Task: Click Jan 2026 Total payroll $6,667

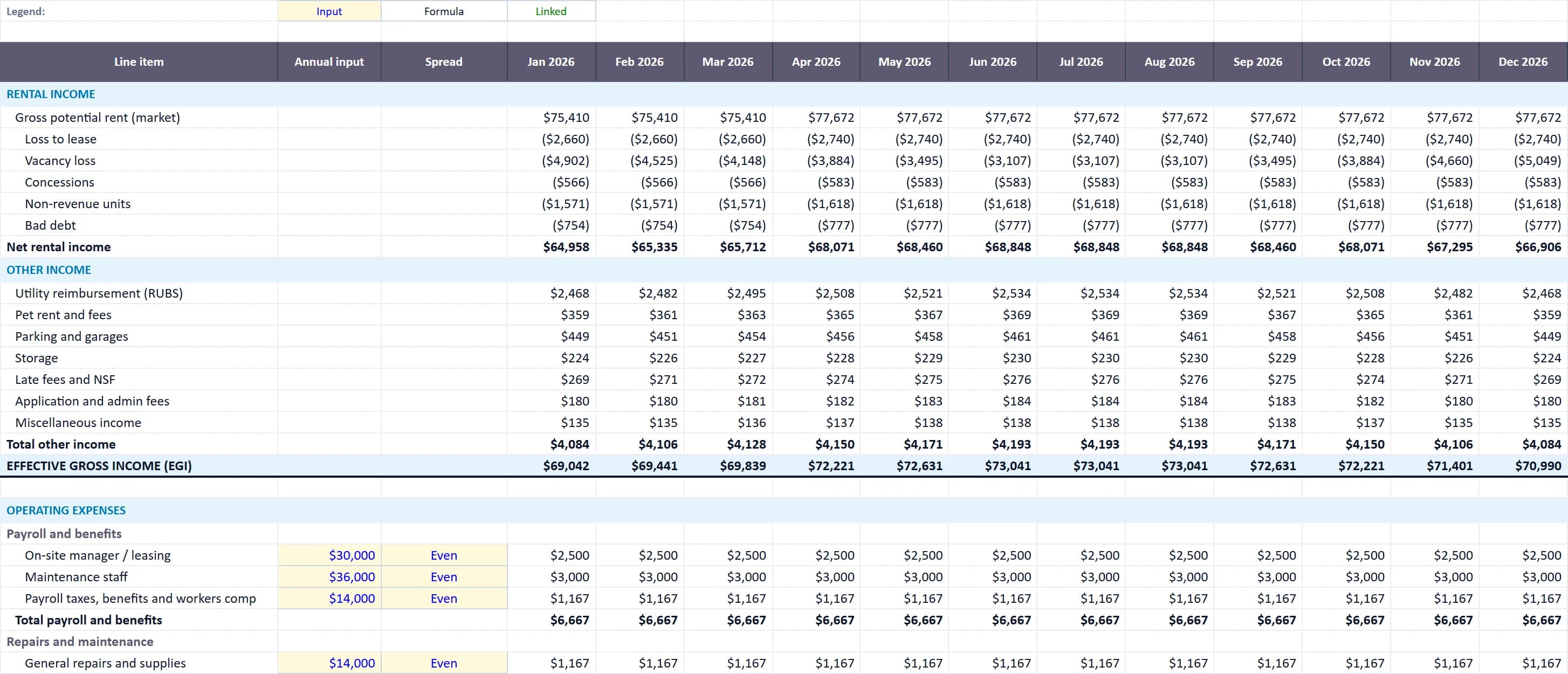Action: (551, 620)
